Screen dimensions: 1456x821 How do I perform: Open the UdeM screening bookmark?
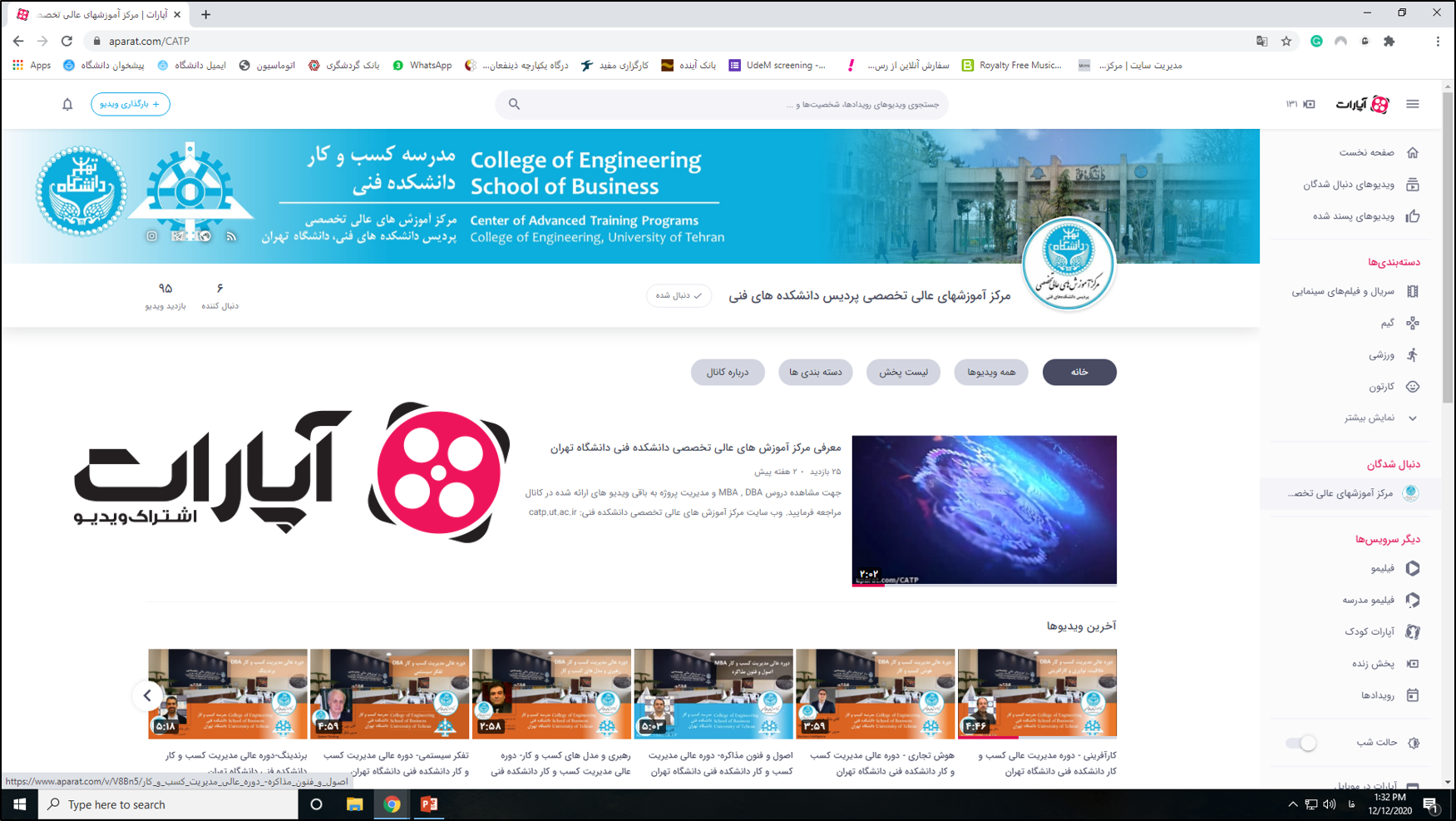coord(777,65)
